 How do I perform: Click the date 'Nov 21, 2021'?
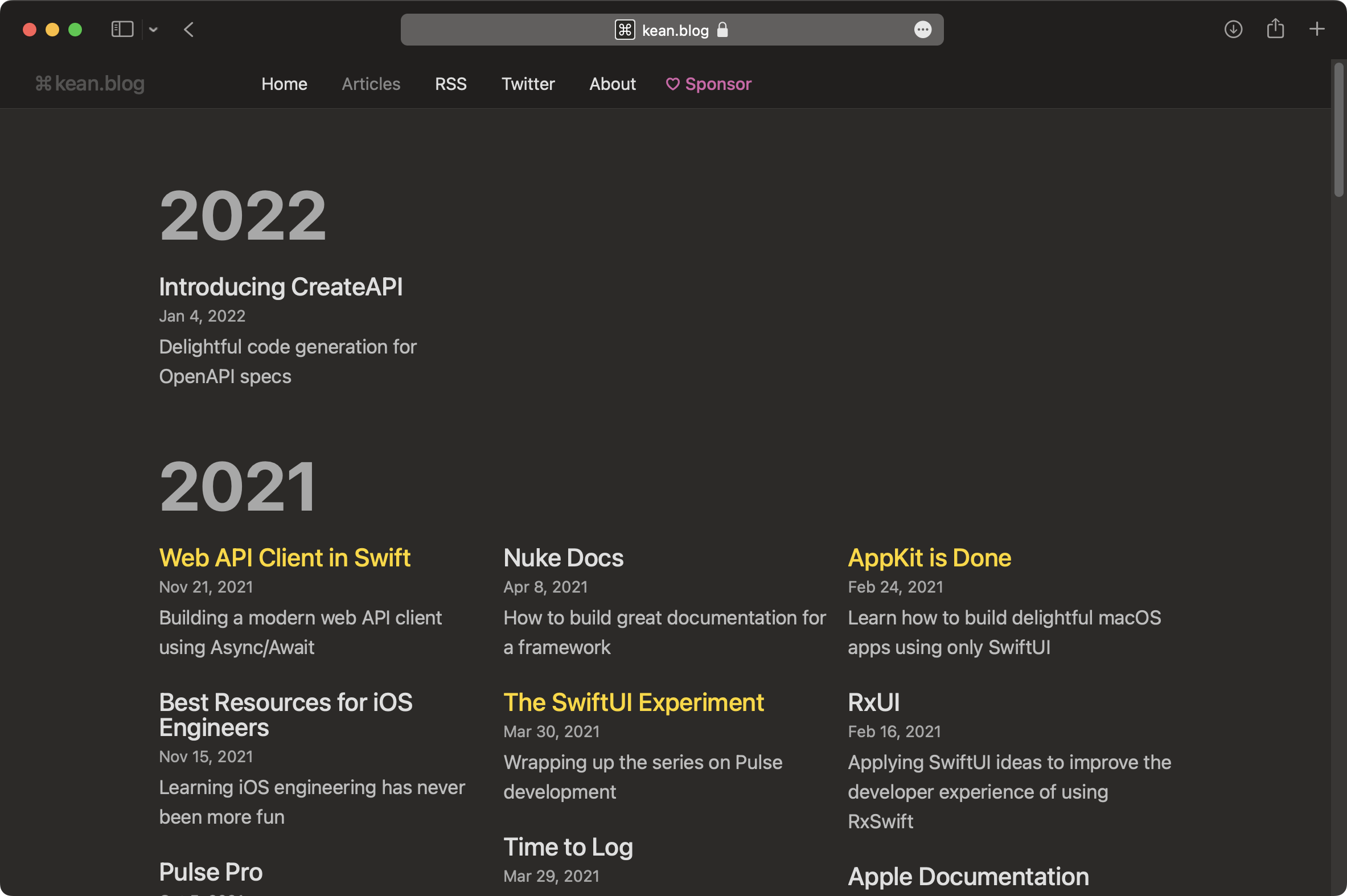pos(206,587)
